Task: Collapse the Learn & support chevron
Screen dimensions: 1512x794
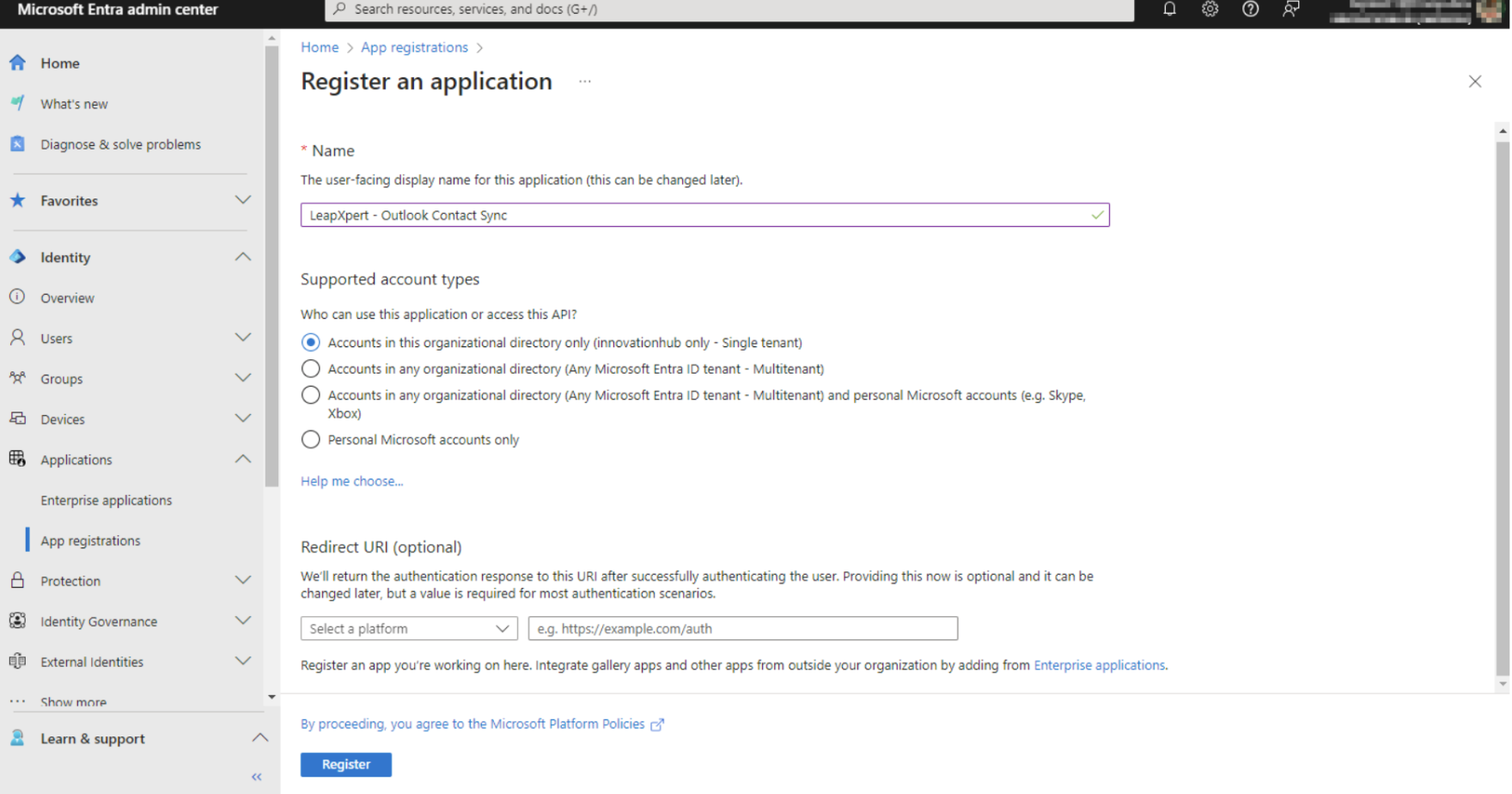Action: 259,738
